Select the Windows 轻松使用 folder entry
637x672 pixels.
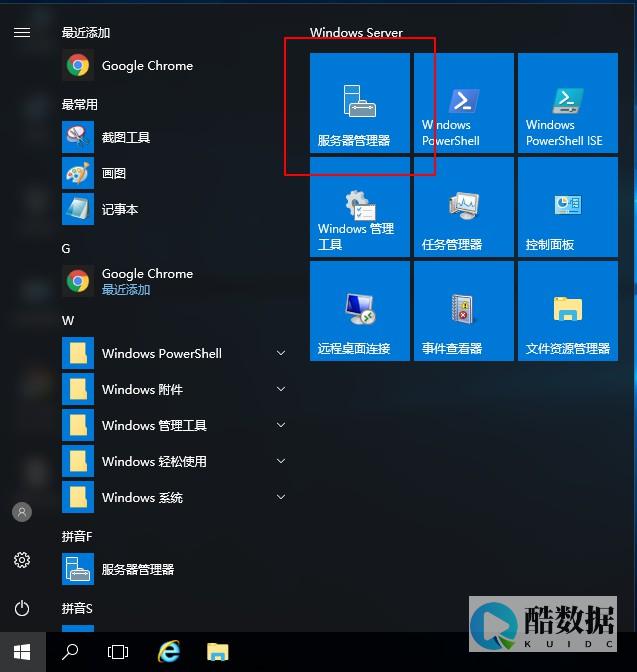(x=174, y=461)
